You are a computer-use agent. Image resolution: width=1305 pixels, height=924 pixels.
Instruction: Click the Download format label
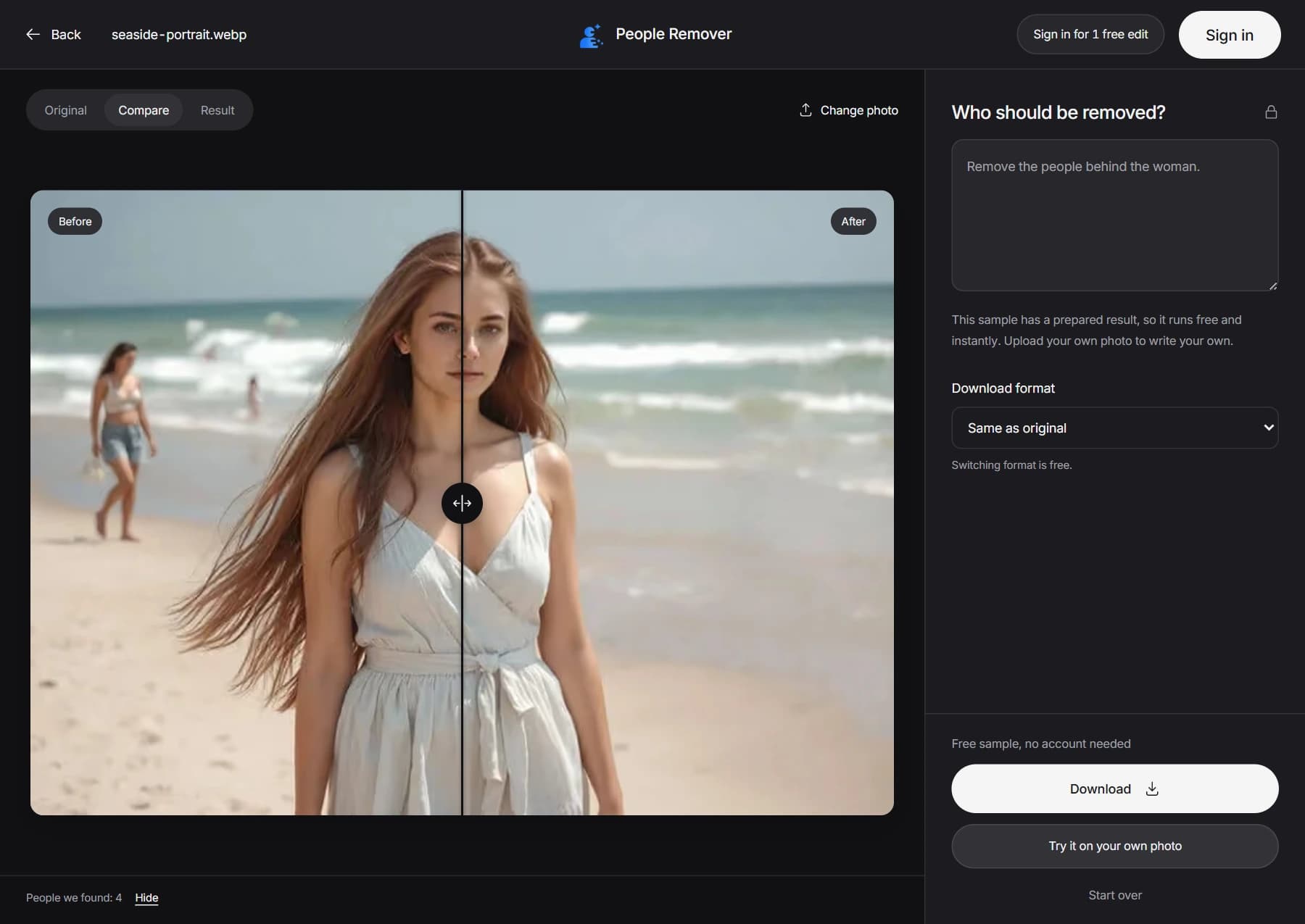tap(1003, 388)
